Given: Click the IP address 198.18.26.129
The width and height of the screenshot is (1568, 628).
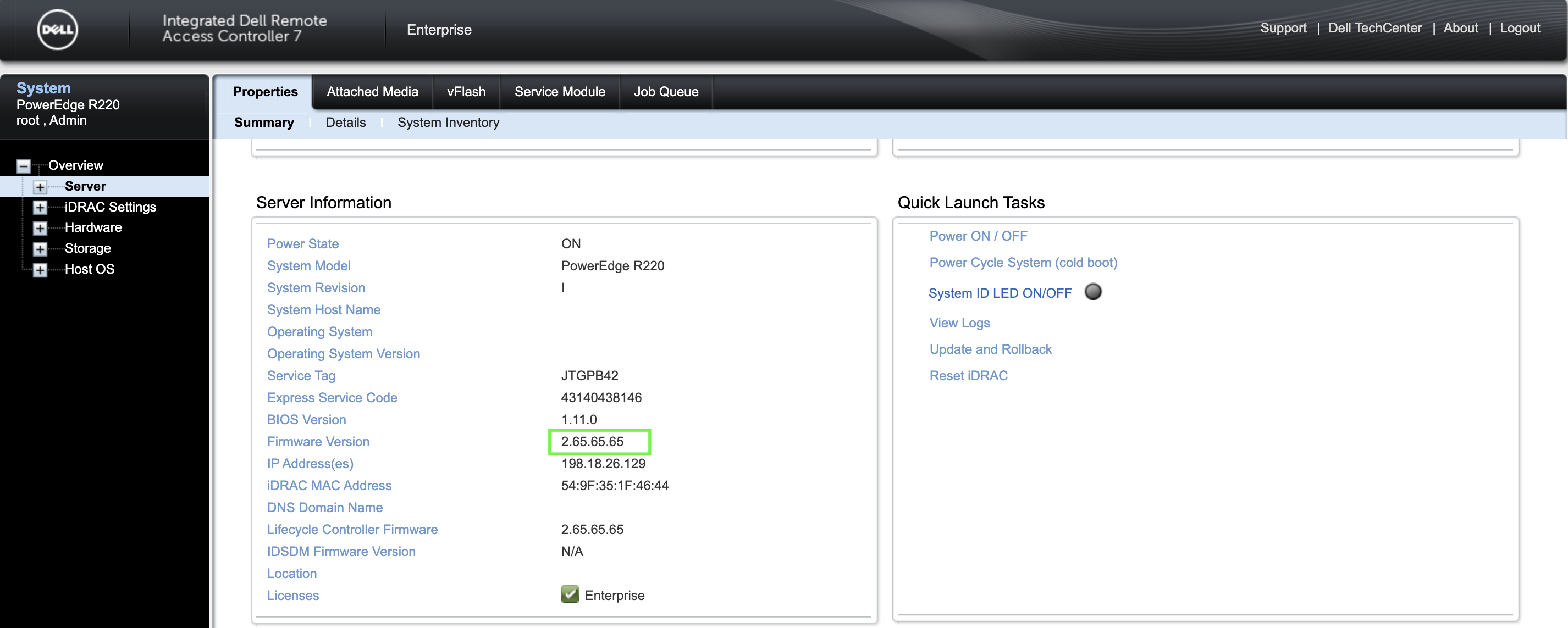Looking at the screenshot, I should pyautogui.click(x=603, y=463).
